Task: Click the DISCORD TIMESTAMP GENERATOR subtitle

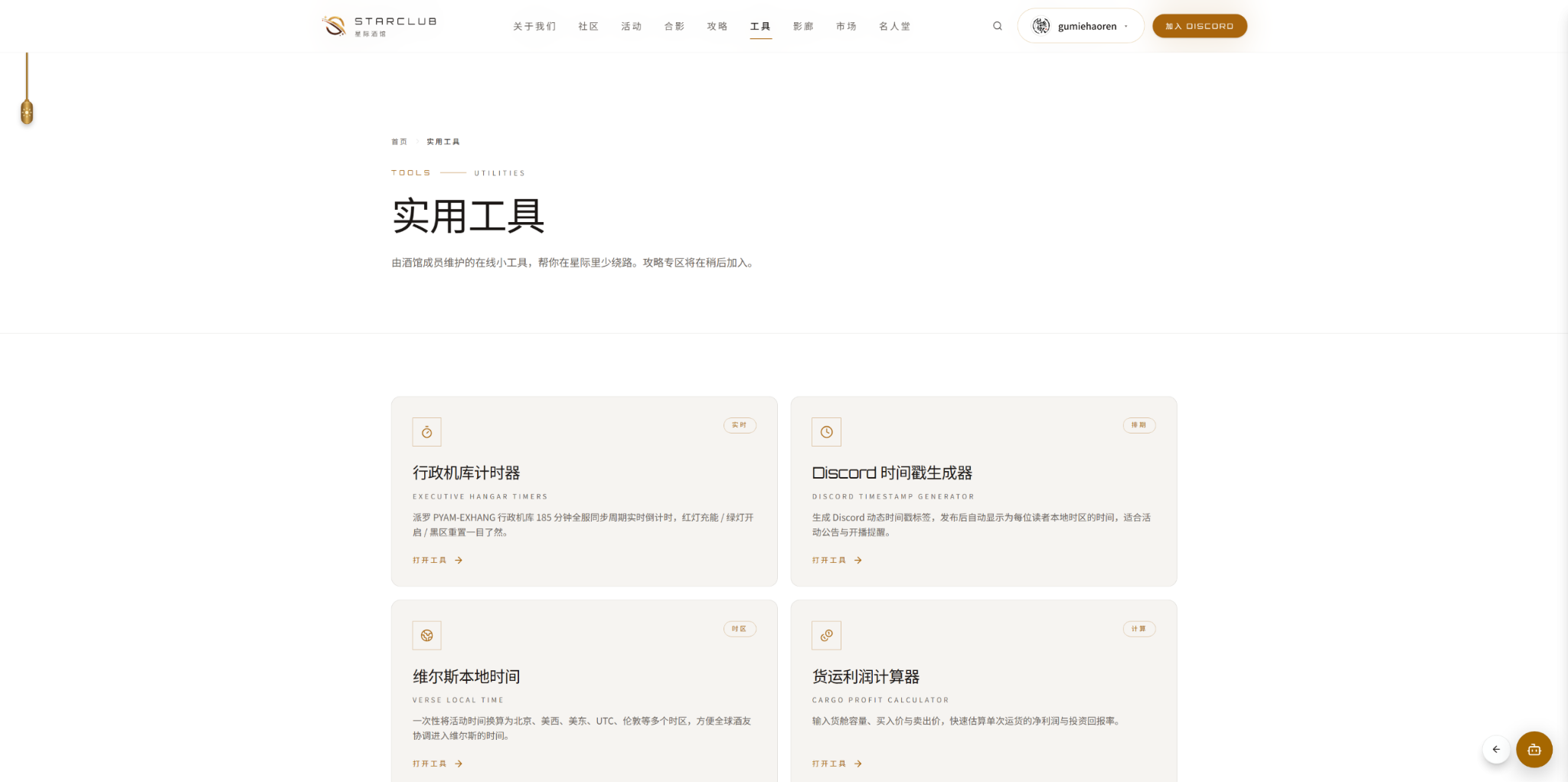Action: (893, 497)
